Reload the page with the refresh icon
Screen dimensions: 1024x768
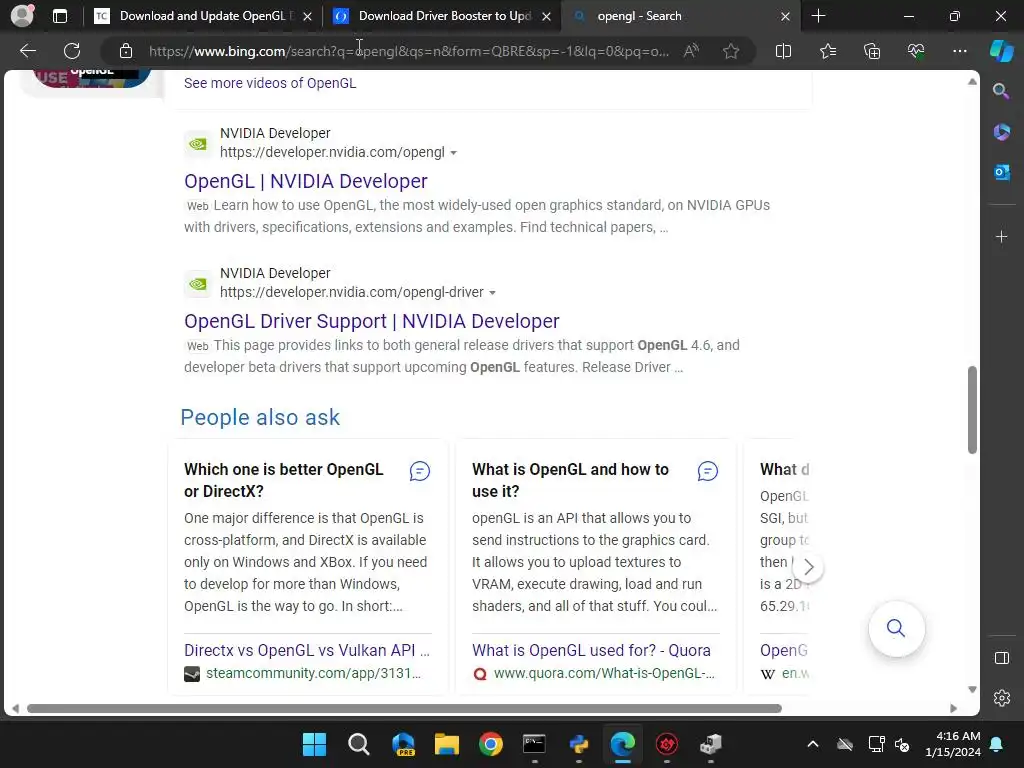pos(72,51)
